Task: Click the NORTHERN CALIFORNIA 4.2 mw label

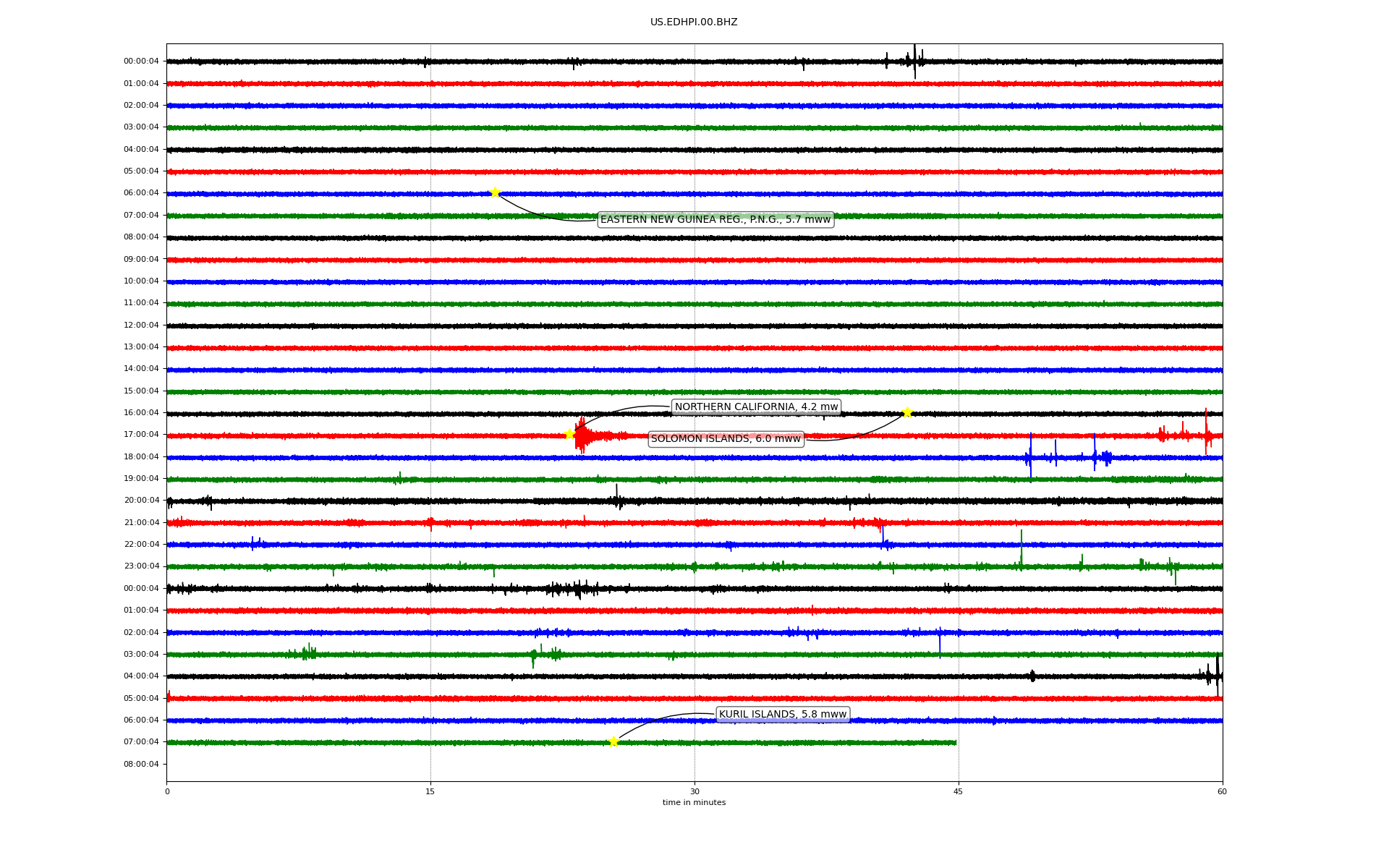Action: pyautogui.click(x=756, y=407)
